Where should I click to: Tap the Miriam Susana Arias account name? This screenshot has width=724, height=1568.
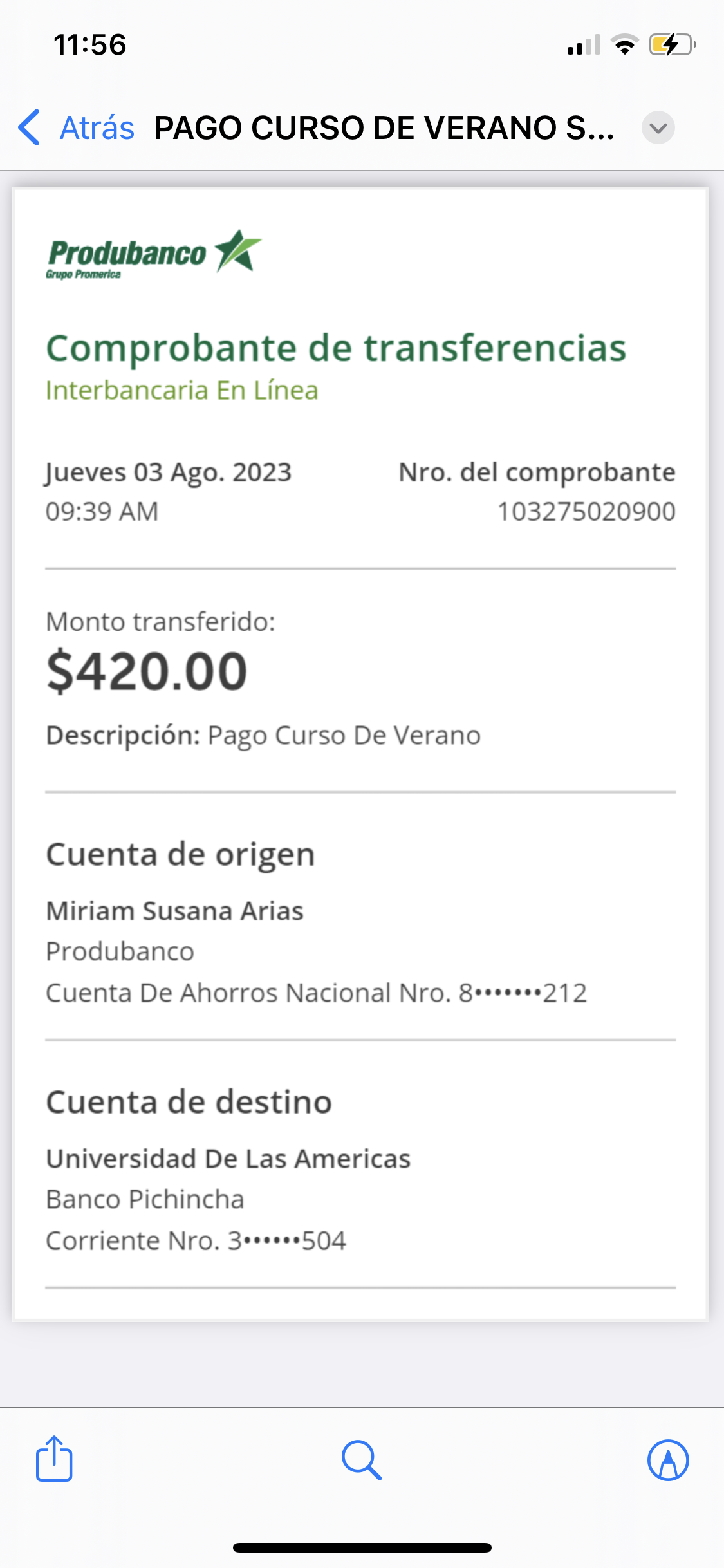[x=174, y=911]
